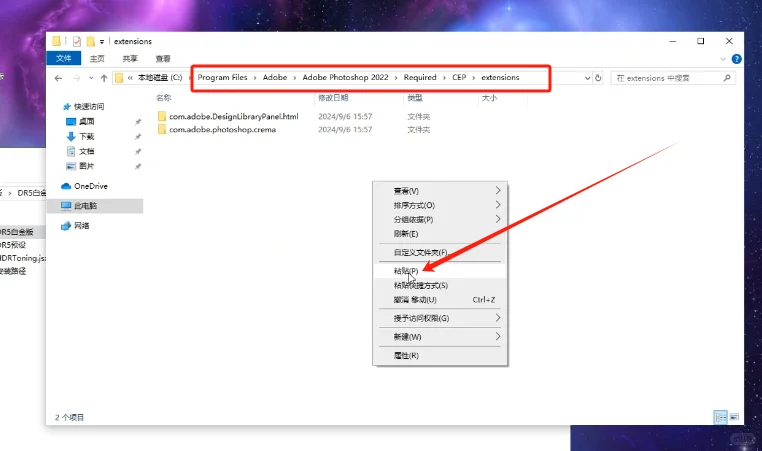Expand the ribbon with the chevron
This screenshot has width=762, height=451.
point(723,59)
